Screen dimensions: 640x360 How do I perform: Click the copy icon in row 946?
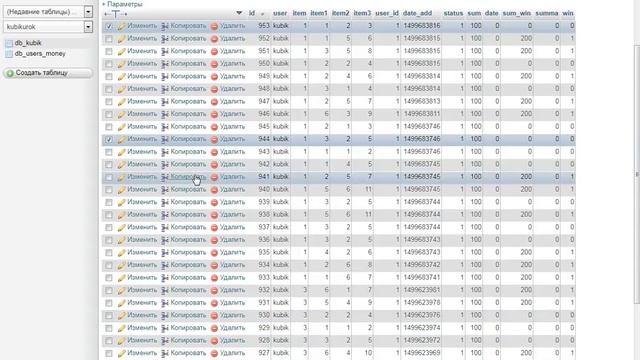[165, 114]
